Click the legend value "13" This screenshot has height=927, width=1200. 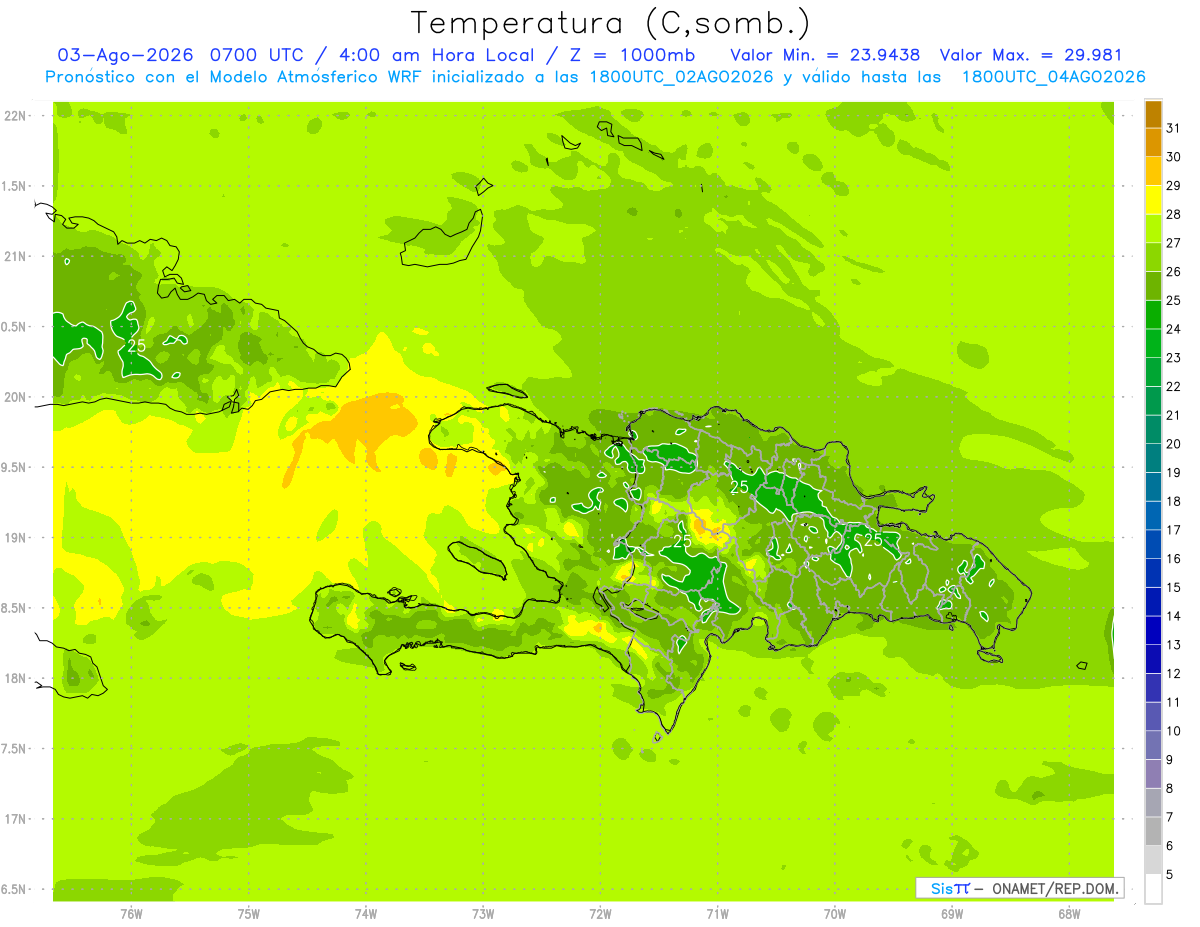point(1173,645)
